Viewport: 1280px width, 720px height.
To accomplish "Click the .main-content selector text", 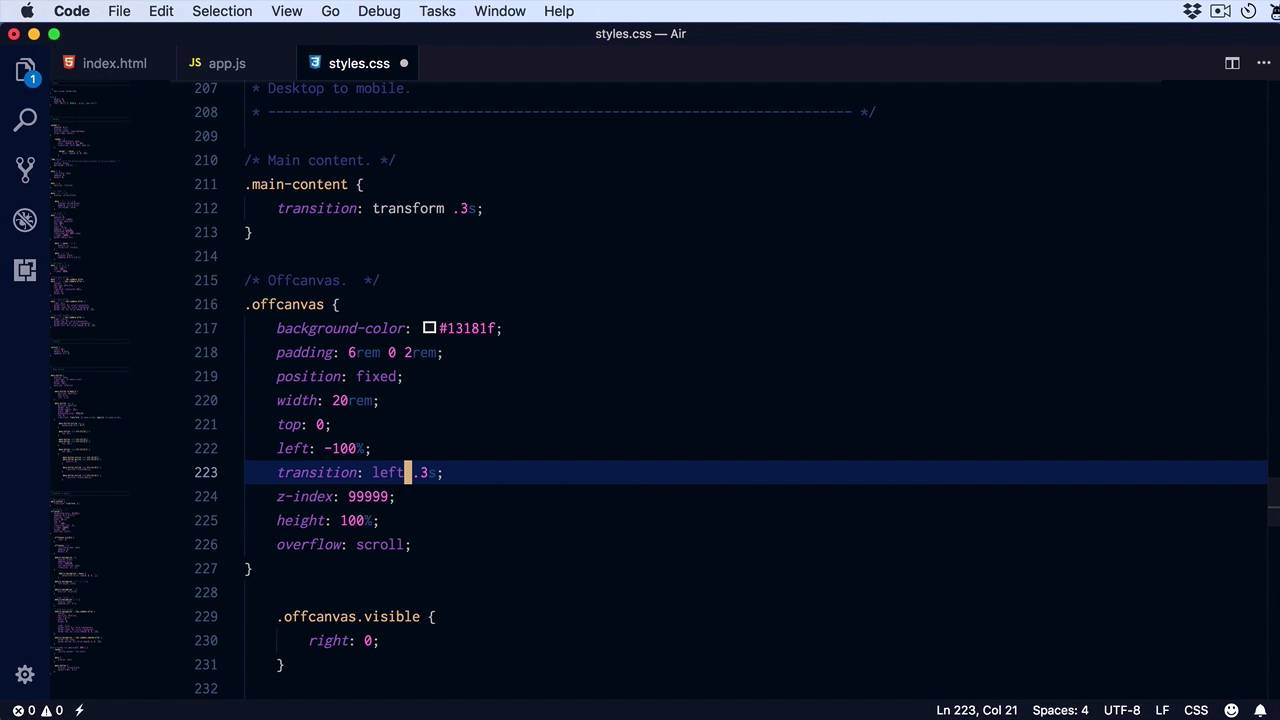I will tap(296, 184).
